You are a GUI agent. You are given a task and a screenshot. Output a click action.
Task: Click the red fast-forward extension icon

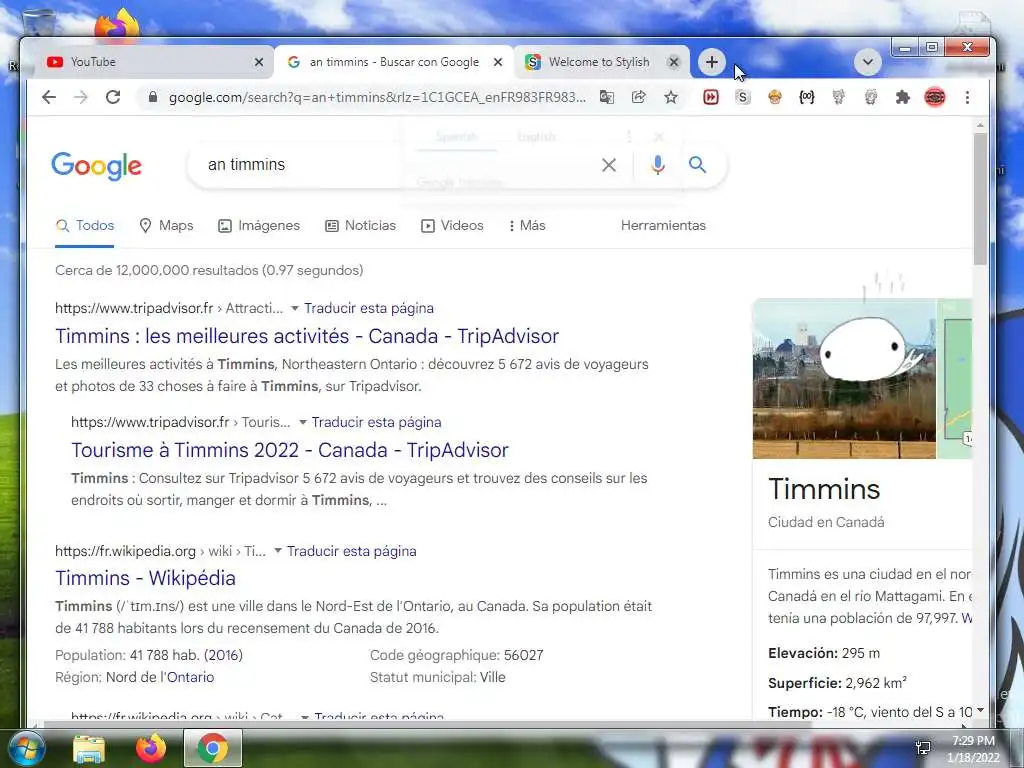(711, 97)
